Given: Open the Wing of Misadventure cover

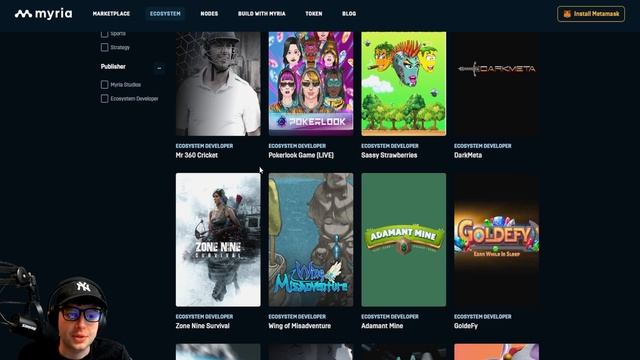Looking at the screenshot, I should point(311,240).
